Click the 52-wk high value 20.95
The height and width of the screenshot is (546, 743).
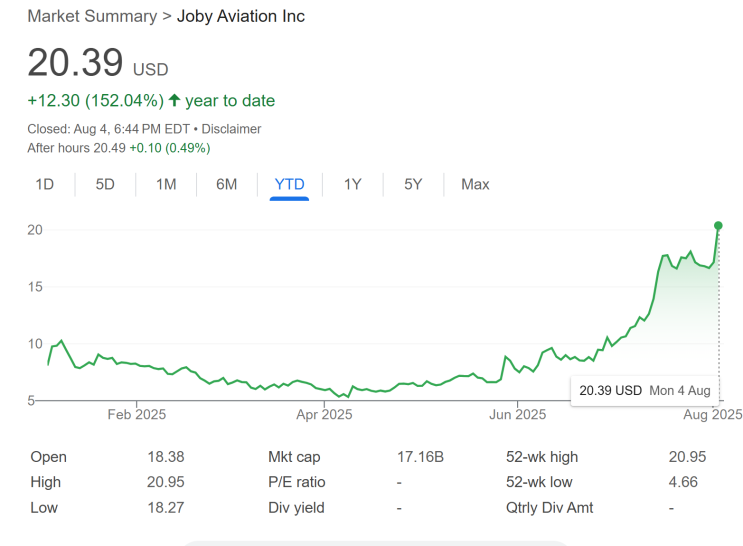tap(687, 457)
